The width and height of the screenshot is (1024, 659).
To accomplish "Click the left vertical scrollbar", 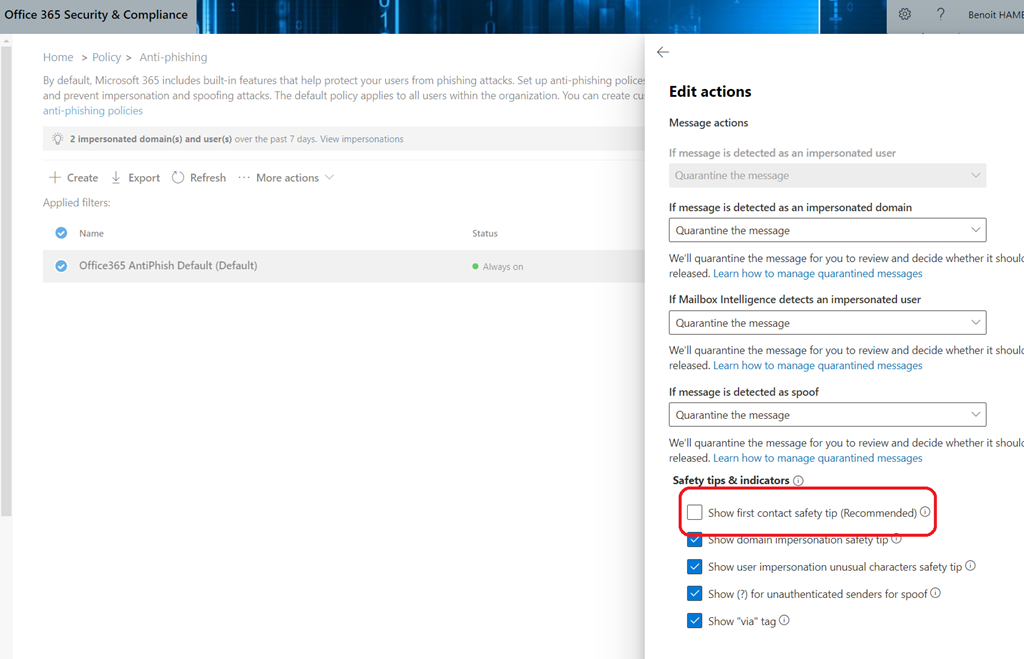I will [x=6, y=281].
